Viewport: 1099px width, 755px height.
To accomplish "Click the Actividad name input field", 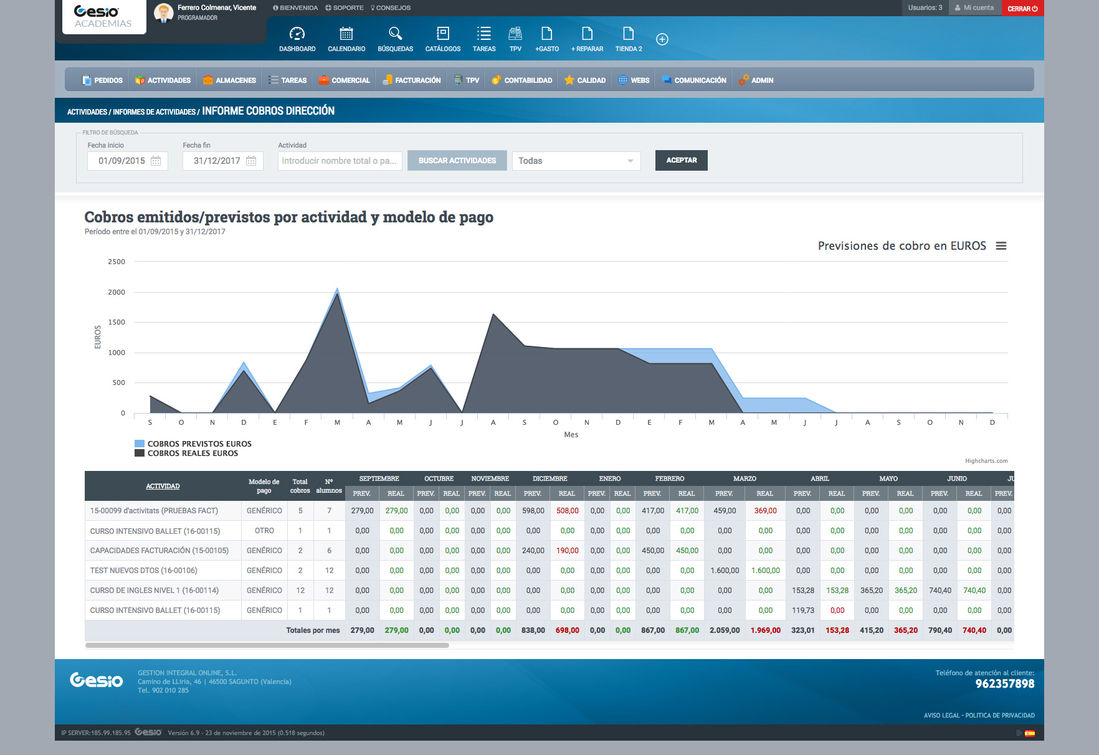I will [x=340, y=161].
